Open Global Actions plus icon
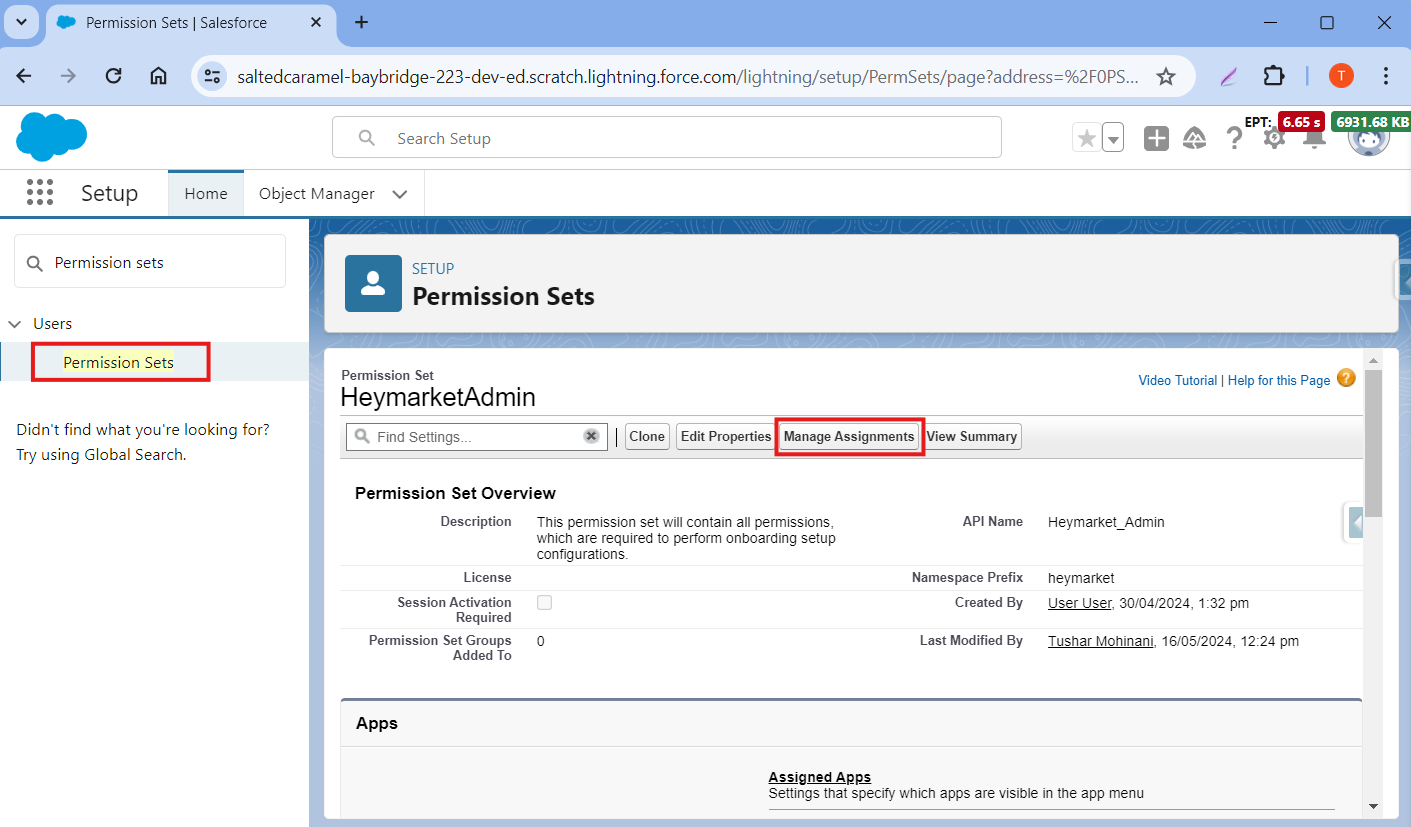 click(x=1156, y=139)
